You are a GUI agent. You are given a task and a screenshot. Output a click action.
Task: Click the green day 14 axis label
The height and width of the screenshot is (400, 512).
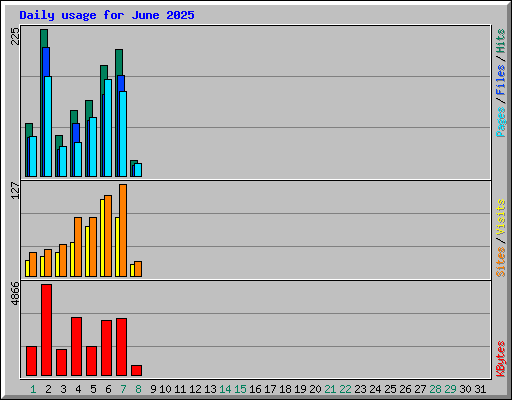tap(225, 389)
